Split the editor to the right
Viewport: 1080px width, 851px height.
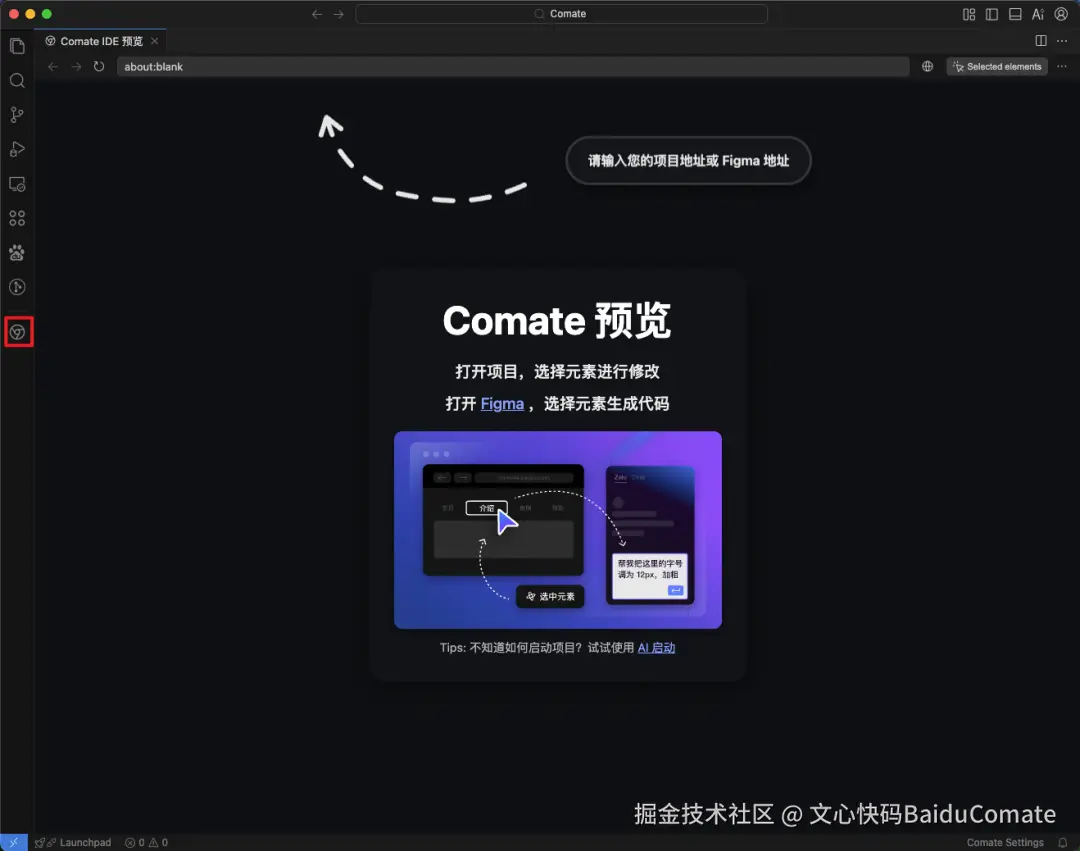point(1041,41)
